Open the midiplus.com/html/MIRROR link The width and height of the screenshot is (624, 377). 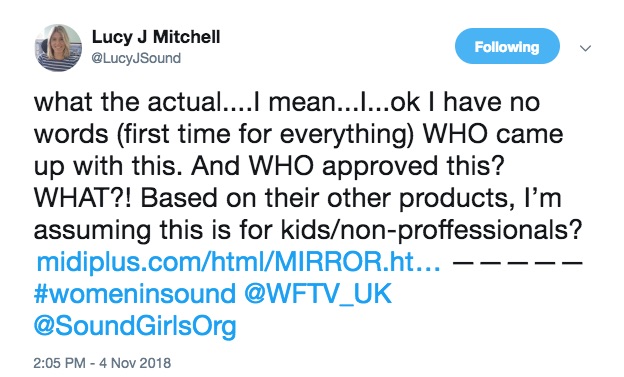click(x=238, y=262)
